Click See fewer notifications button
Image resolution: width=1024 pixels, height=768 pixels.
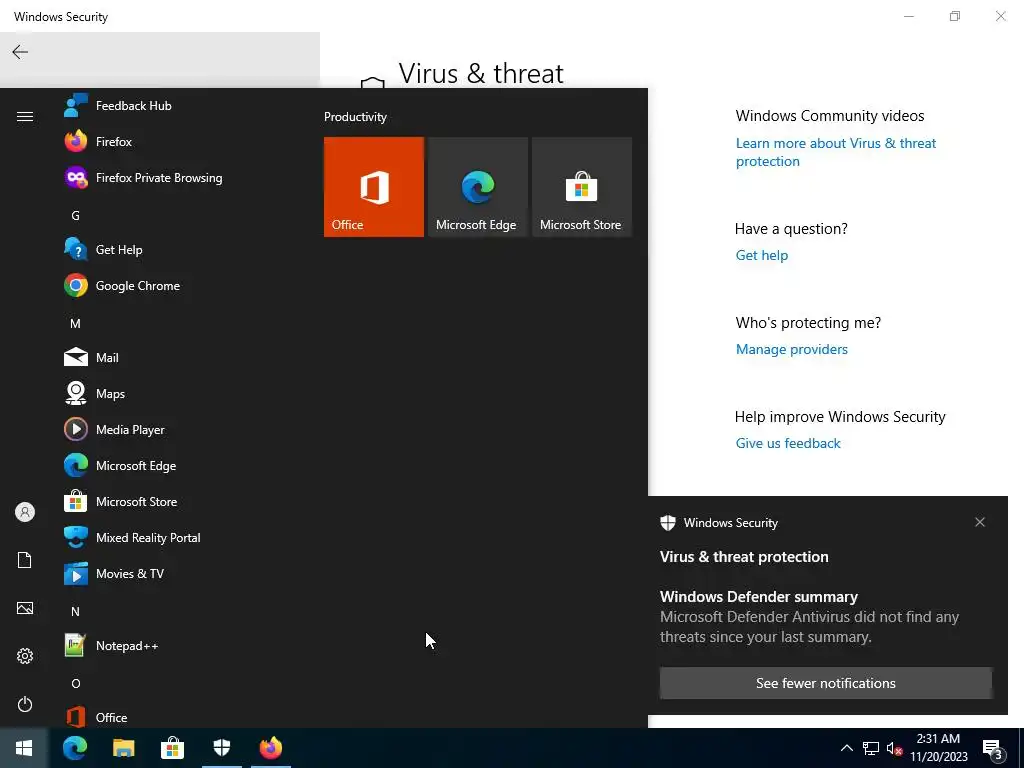coord(825,683)
